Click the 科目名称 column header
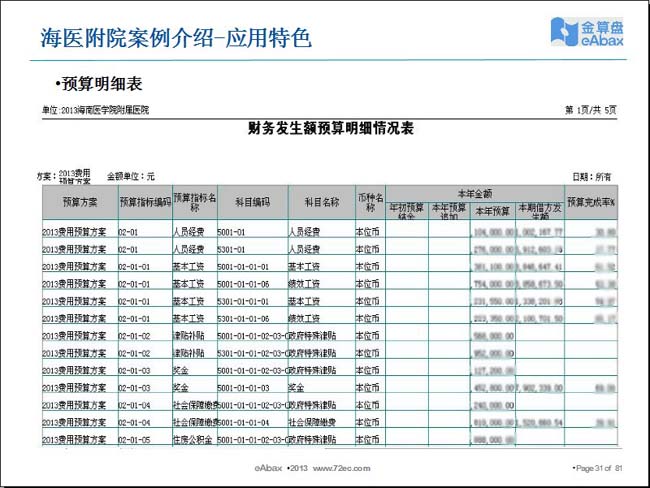 coord(322,202)
